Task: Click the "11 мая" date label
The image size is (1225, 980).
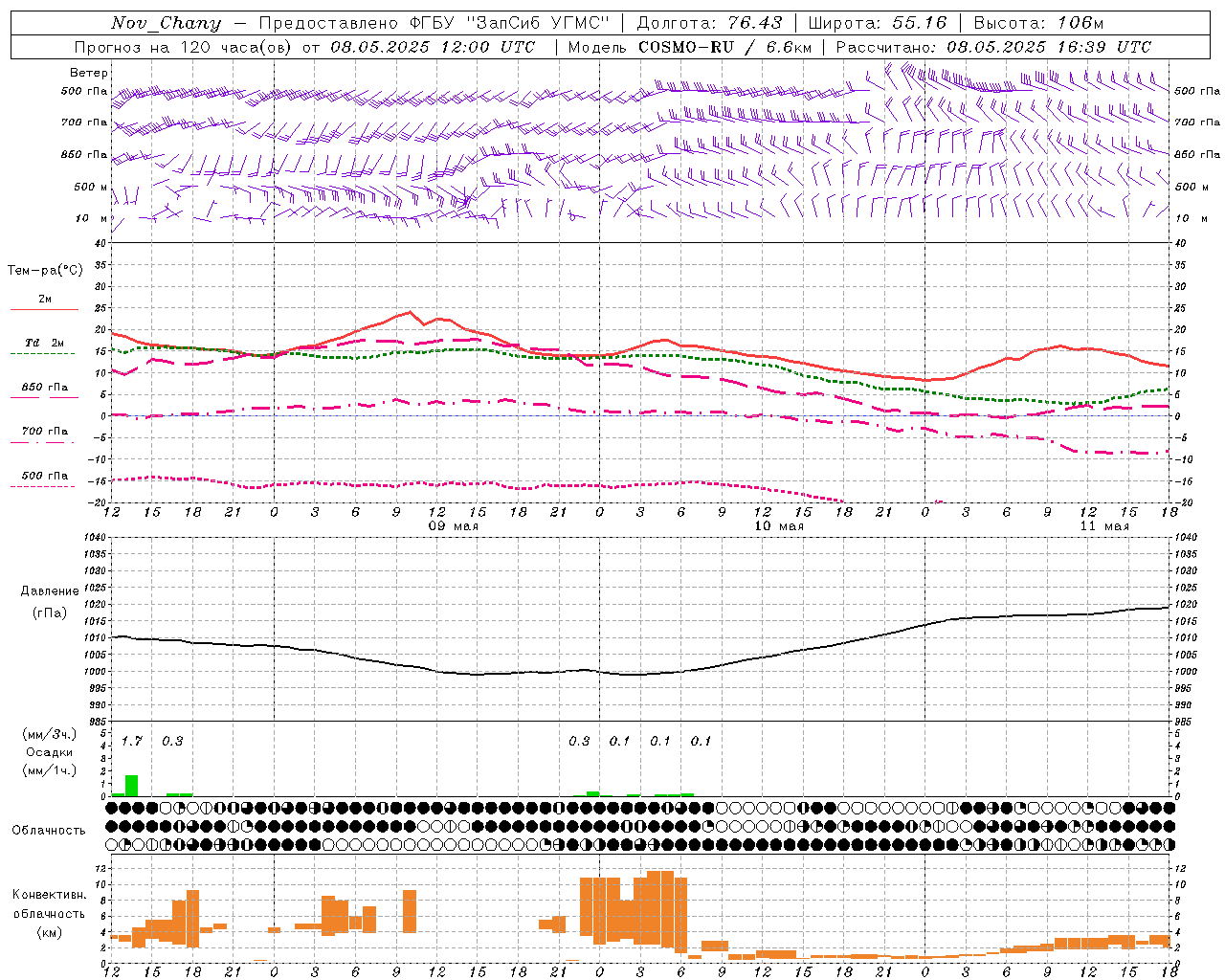Action: 1104,526
